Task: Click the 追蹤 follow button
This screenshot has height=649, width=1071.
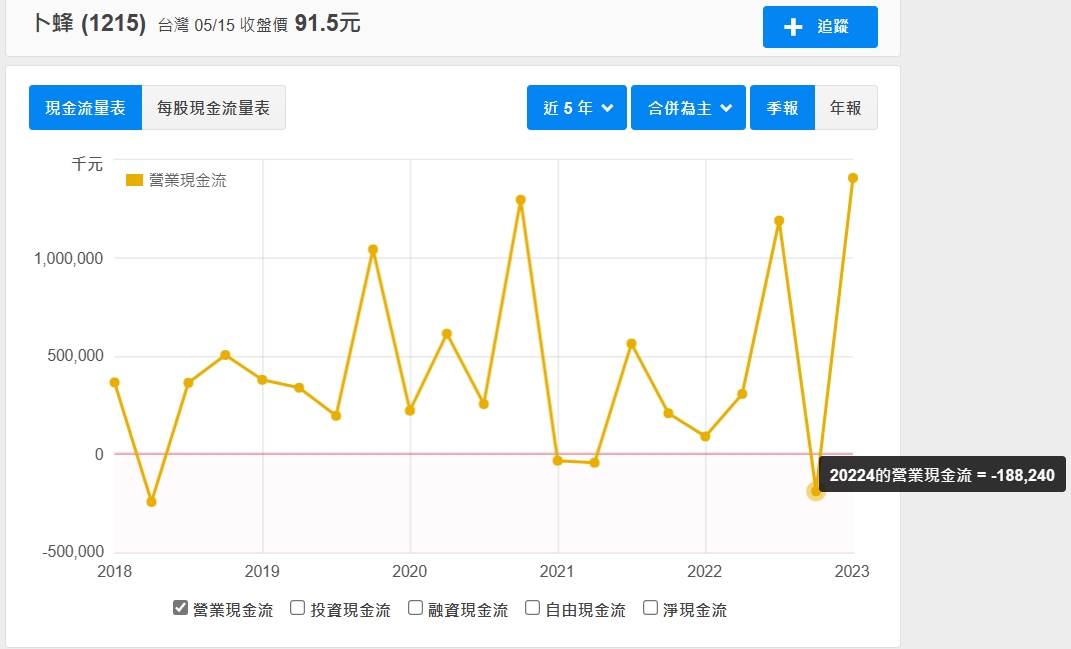Action: click(820, 27)
